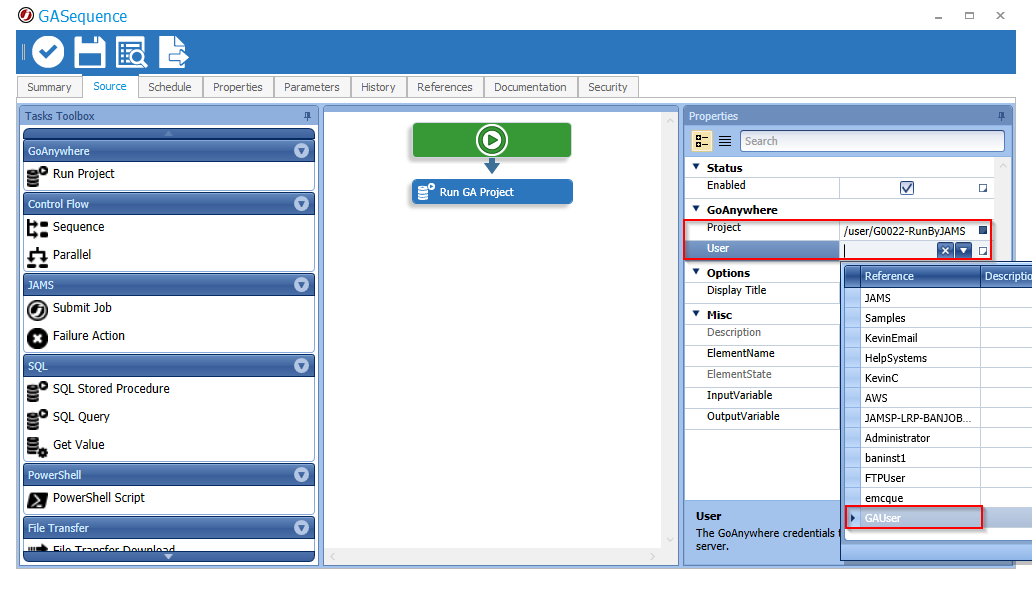Click the document export toolbar icon
The height and width of the screenshot is (590, 1032).
coord(173,52)
